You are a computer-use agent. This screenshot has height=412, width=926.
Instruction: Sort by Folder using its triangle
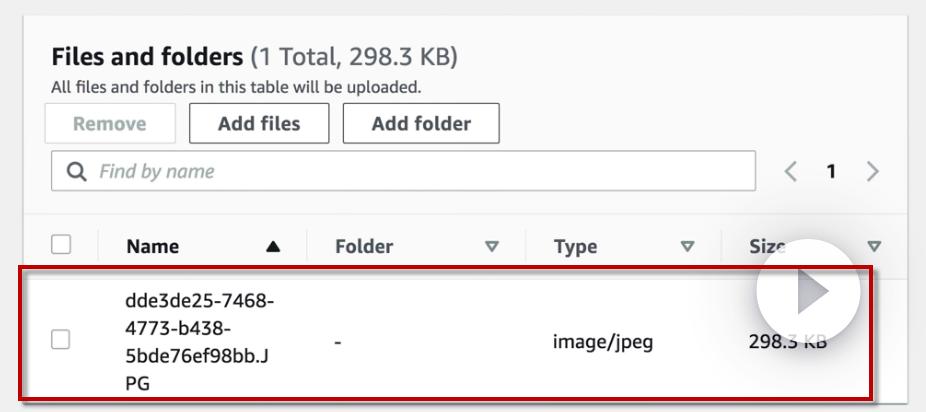490,247
